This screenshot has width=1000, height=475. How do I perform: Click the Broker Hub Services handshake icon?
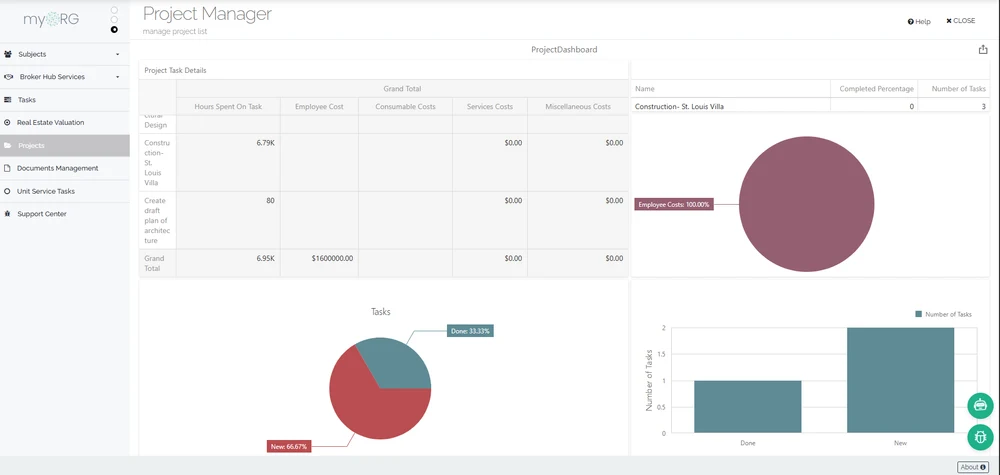click(x=8, y=77)
